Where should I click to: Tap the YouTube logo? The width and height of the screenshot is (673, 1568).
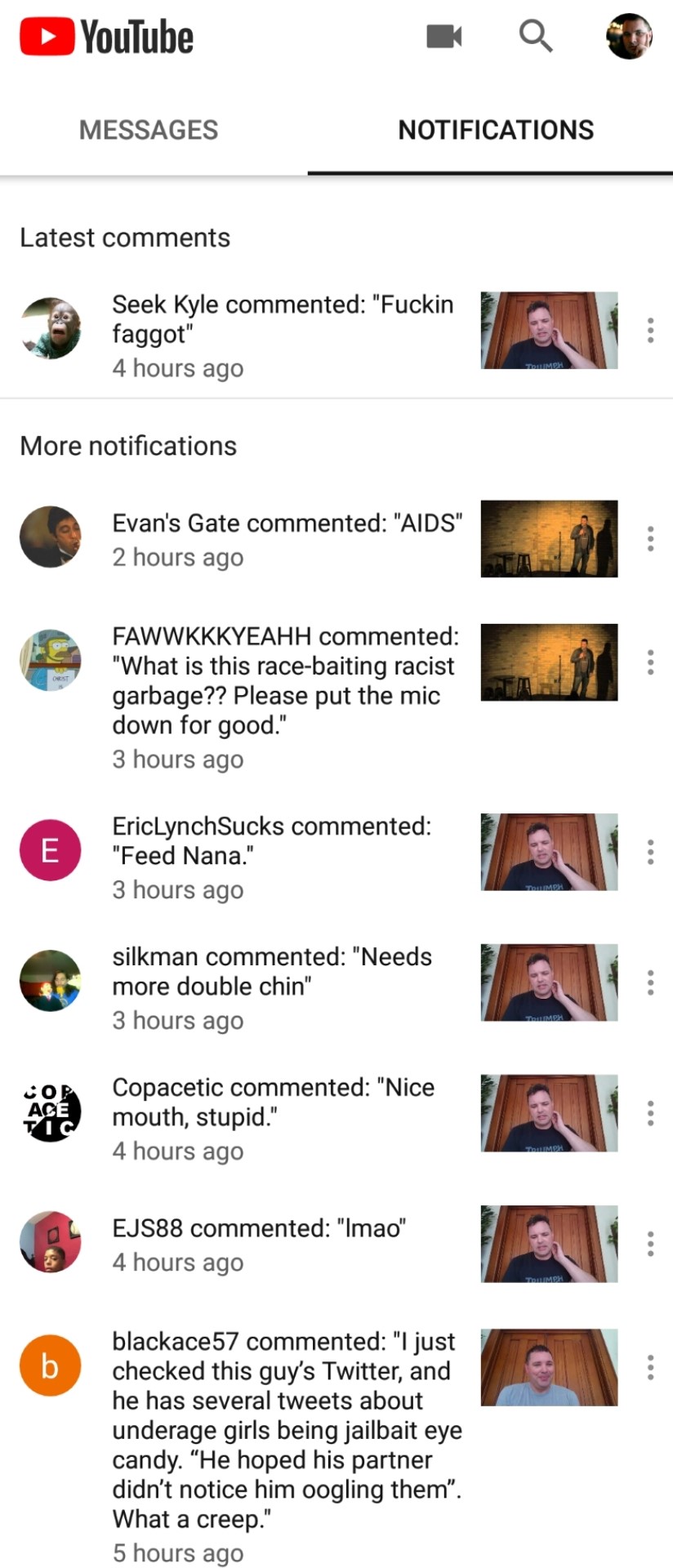[x=106, y=38]
